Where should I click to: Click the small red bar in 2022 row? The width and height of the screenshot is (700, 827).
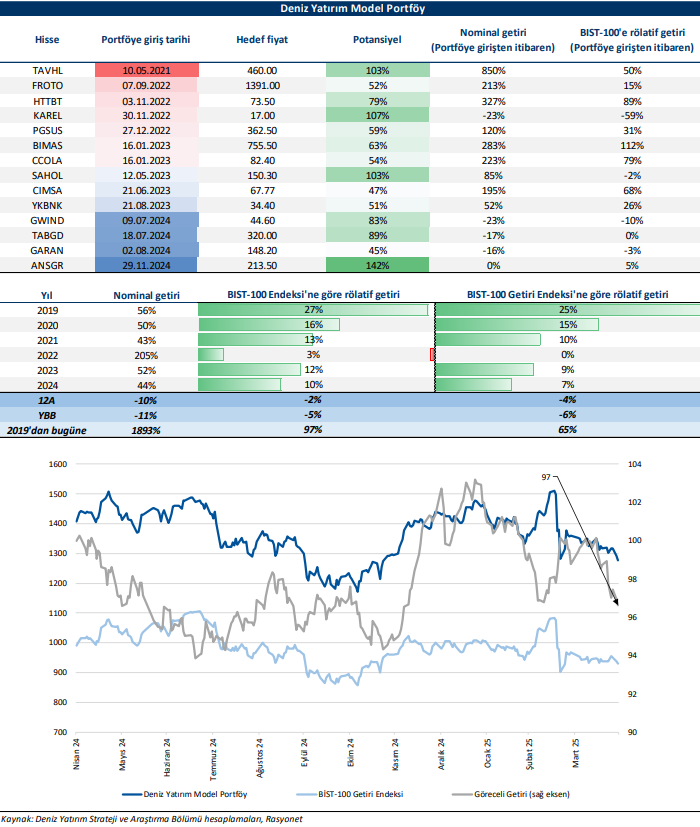[x=432, y=355]
